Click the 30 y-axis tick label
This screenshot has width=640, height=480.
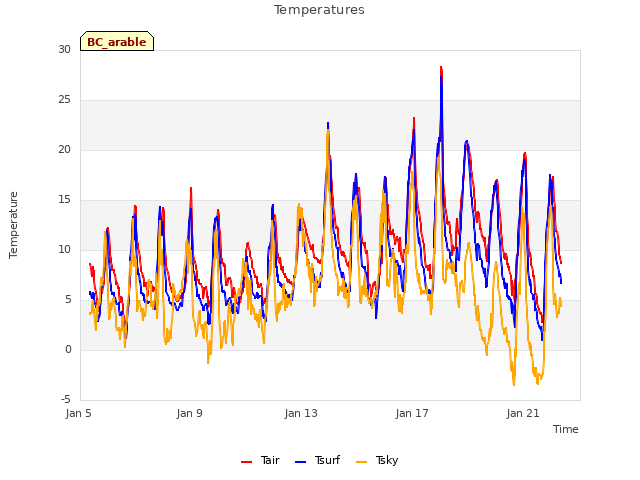(x=64, y=49)
